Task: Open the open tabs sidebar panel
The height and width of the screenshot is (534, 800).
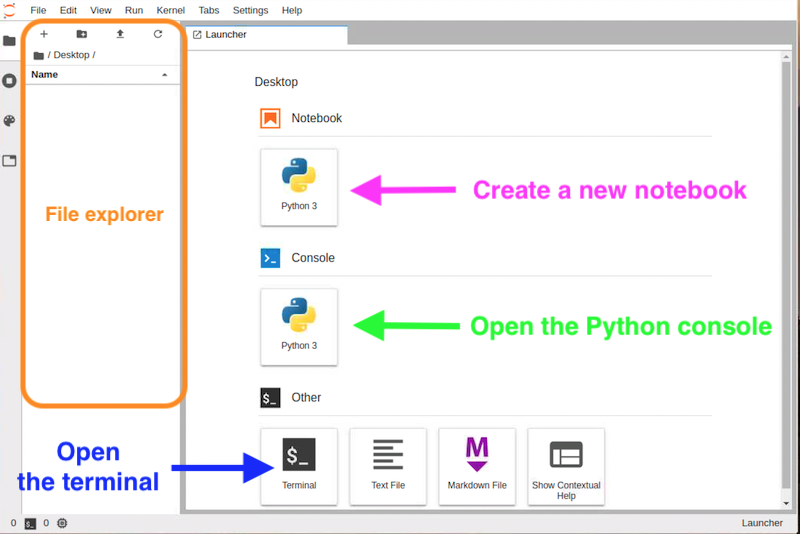Action: (x=9, y=161)
